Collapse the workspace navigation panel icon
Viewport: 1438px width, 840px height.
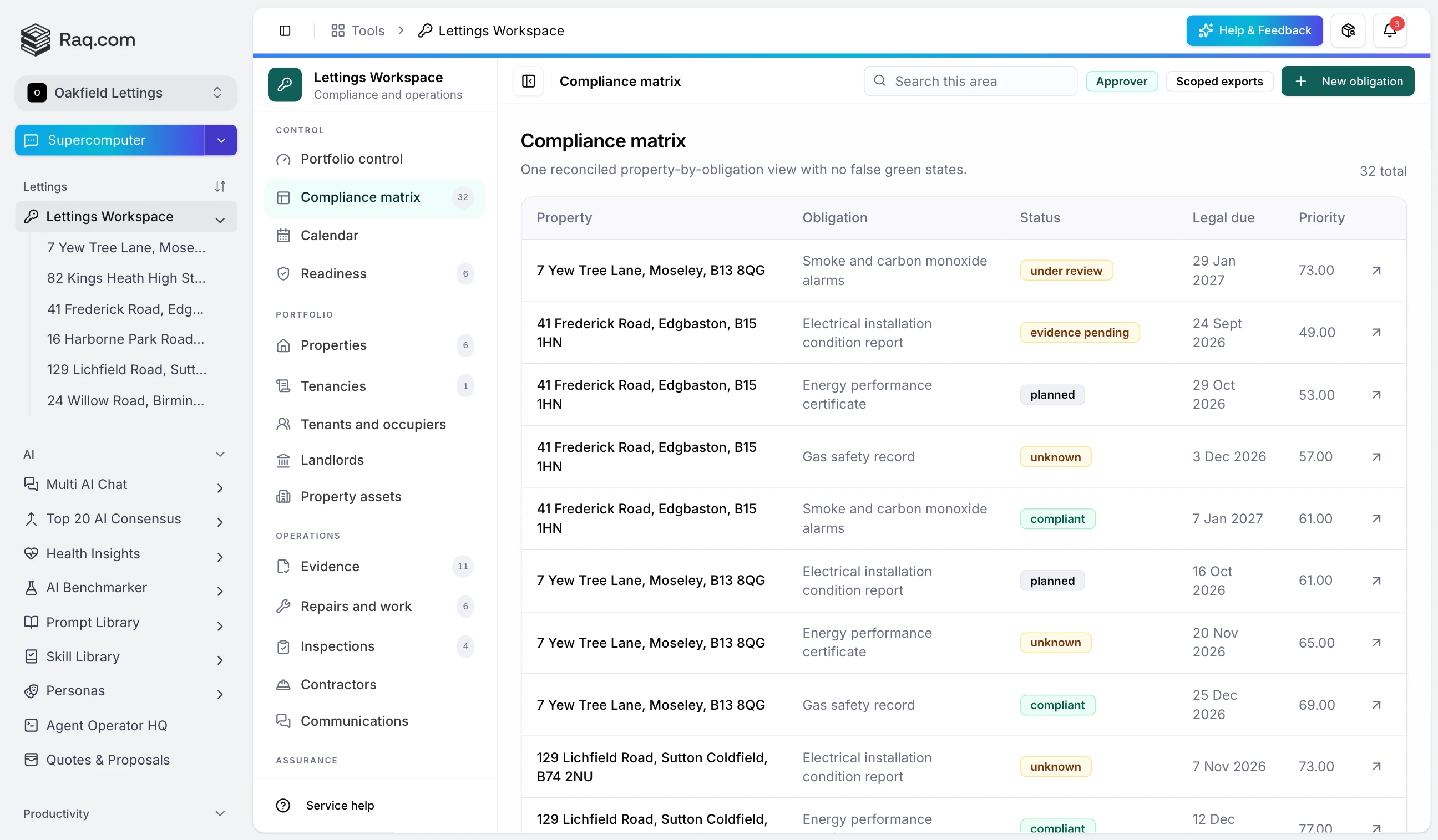[528, 81]
